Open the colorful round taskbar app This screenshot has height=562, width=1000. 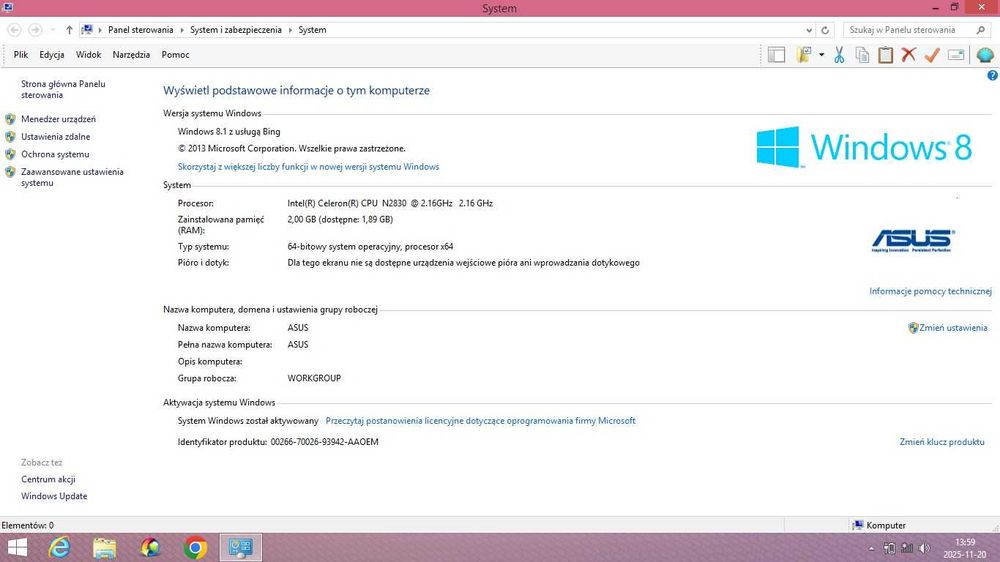151,548
